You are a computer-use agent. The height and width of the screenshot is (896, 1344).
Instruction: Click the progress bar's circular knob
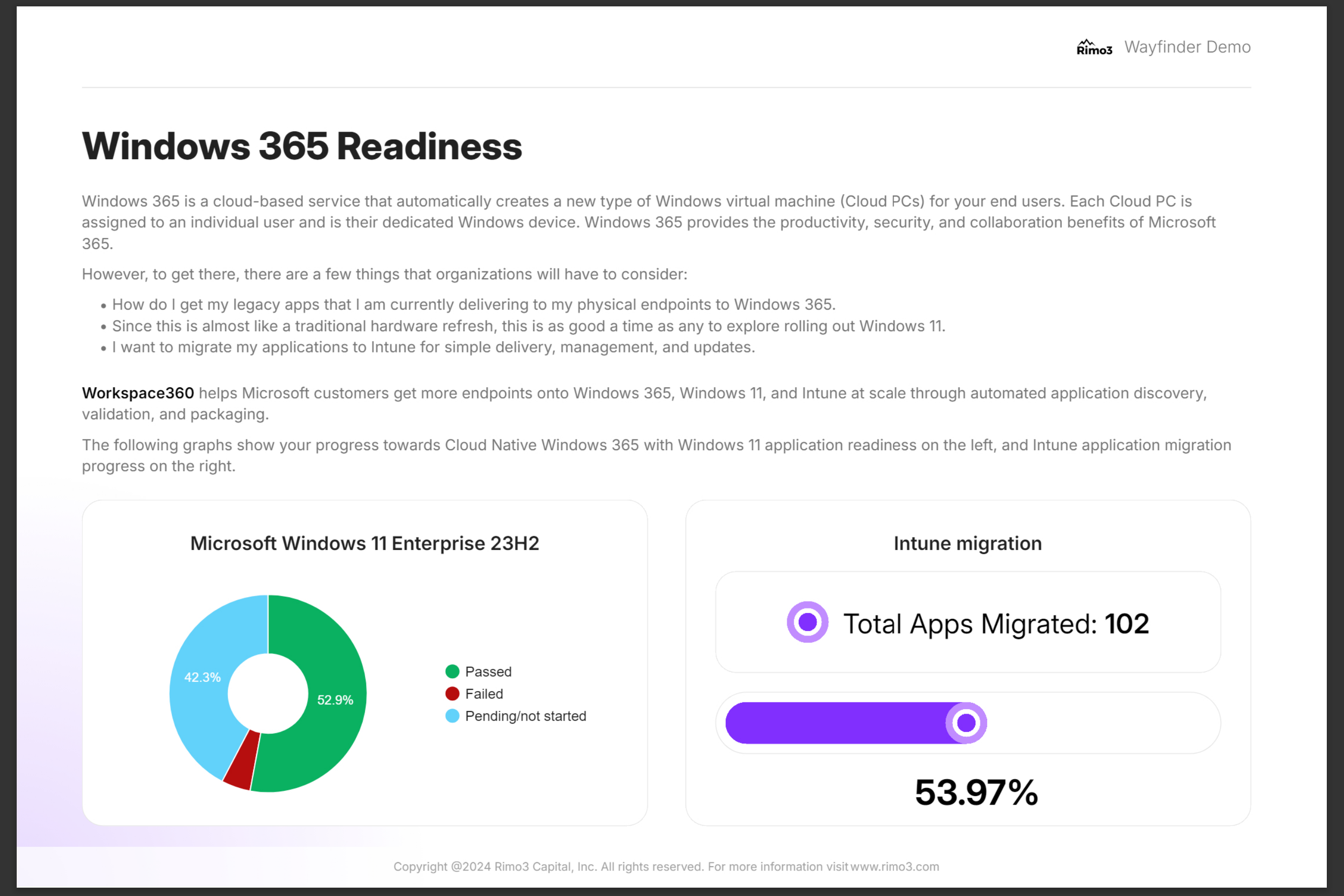tap(966, 723)
